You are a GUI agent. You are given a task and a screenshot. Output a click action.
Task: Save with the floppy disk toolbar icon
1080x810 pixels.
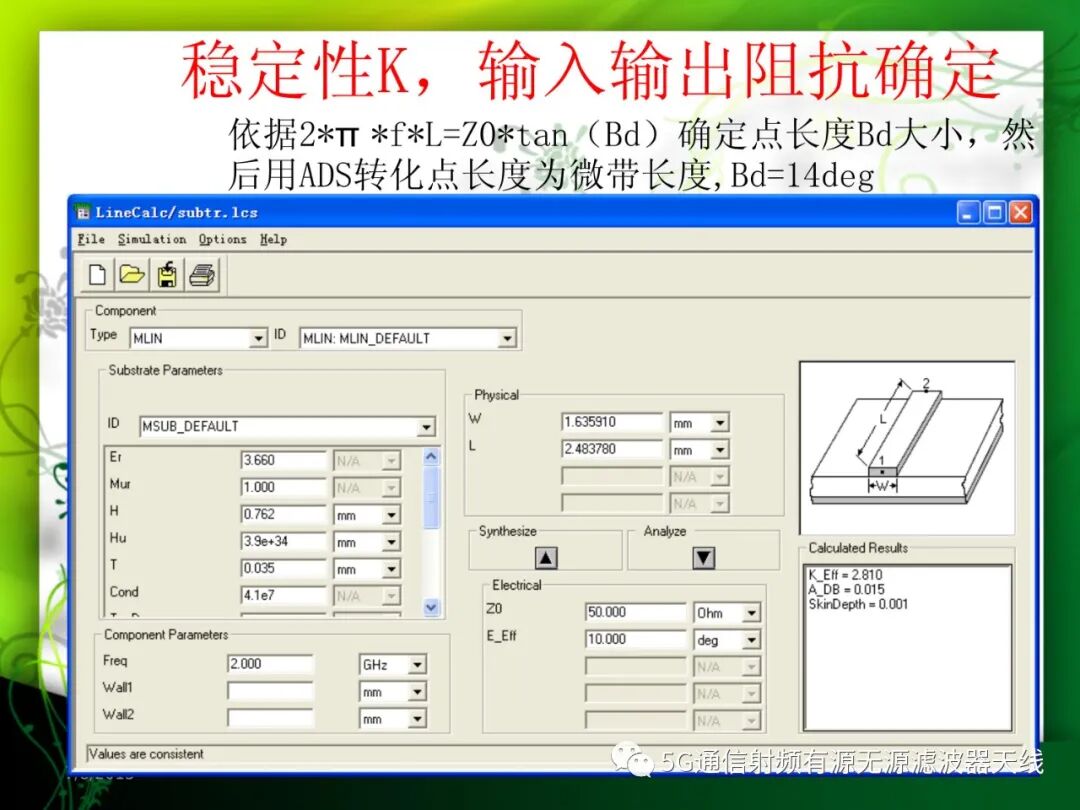(167, 275)
